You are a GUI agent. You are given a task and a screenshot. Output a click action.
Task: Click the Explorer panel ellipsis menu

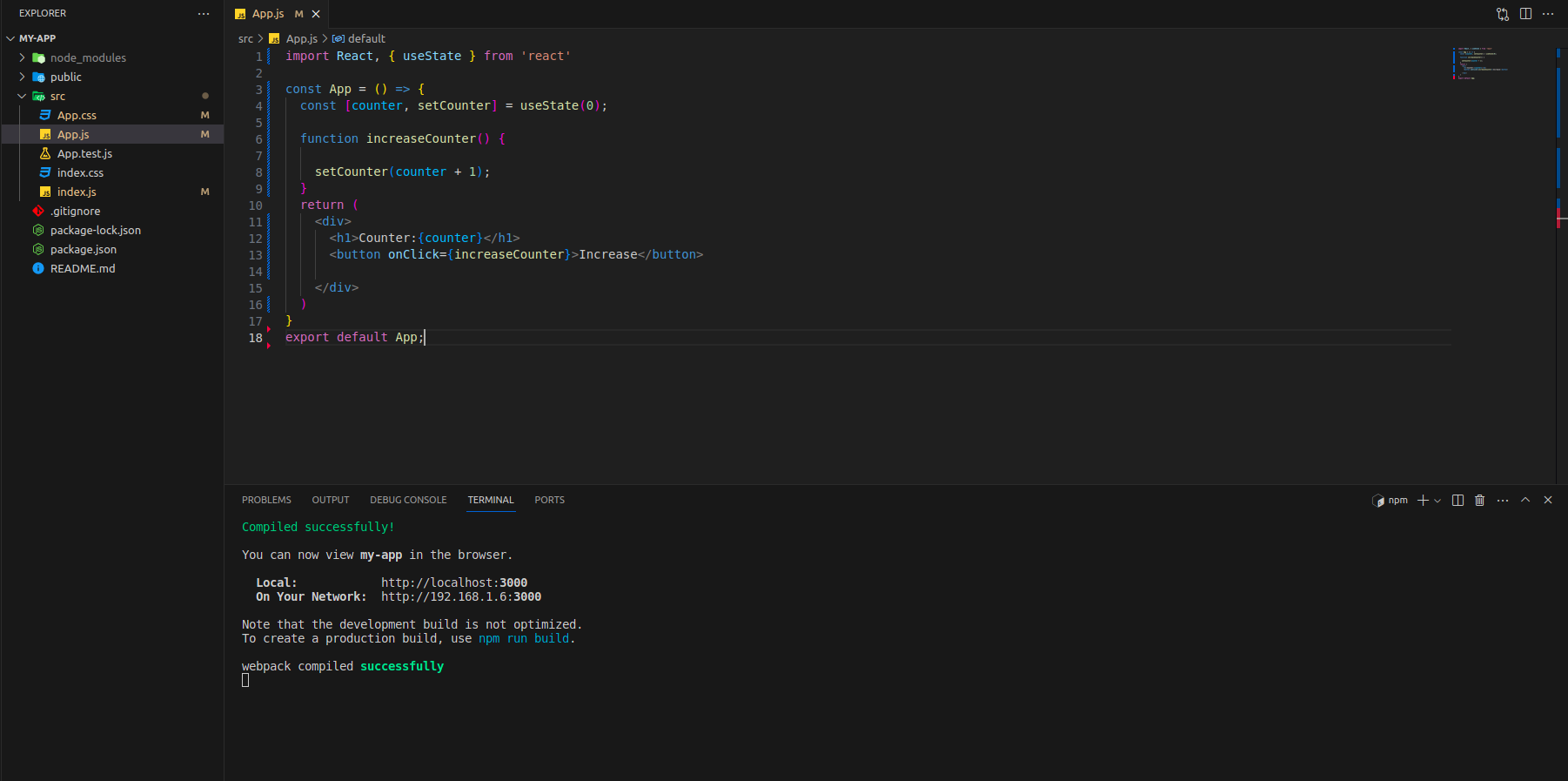[204, 14]
